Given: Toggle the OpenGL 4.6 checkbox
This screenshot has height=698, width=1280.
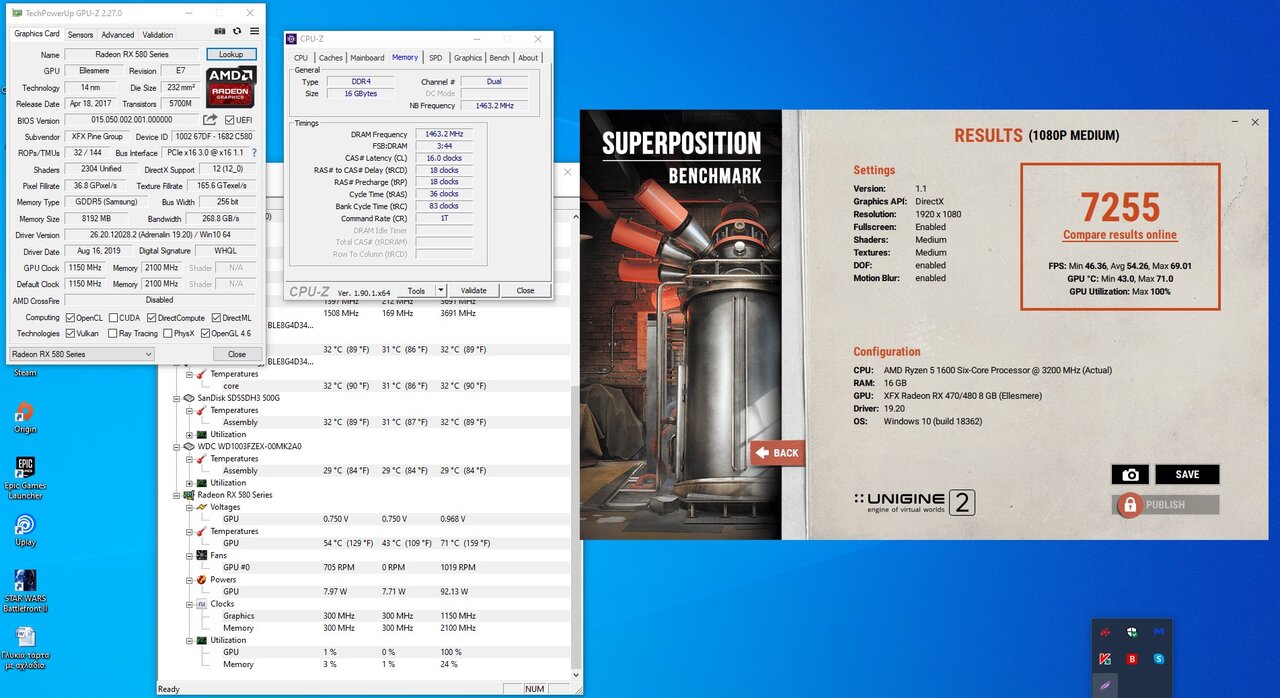Looking at the screenshot, I should (x=205, y=333).
